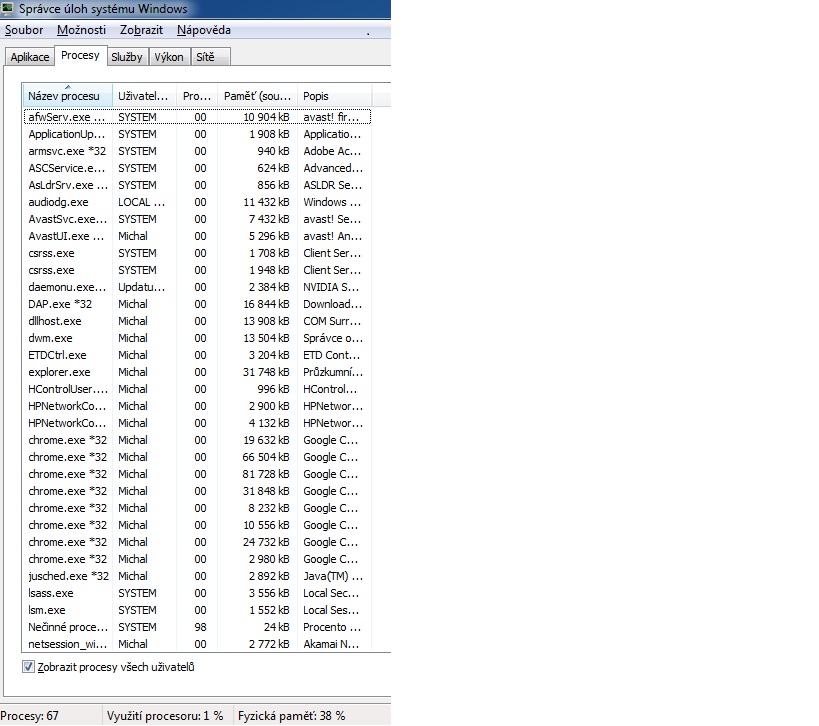The image size is (819, 726).
Task: Select the Nečinné proce... idle row
Action: point(197,627)
